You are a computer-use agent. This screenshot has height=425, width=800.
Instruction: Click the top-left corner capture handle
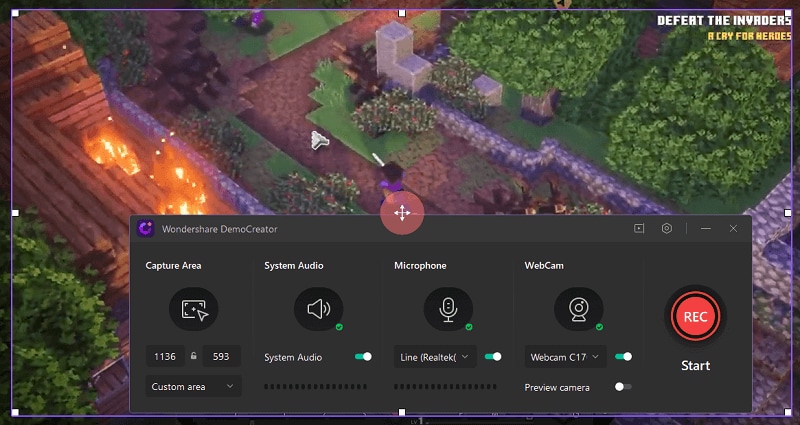click(15, 13)
